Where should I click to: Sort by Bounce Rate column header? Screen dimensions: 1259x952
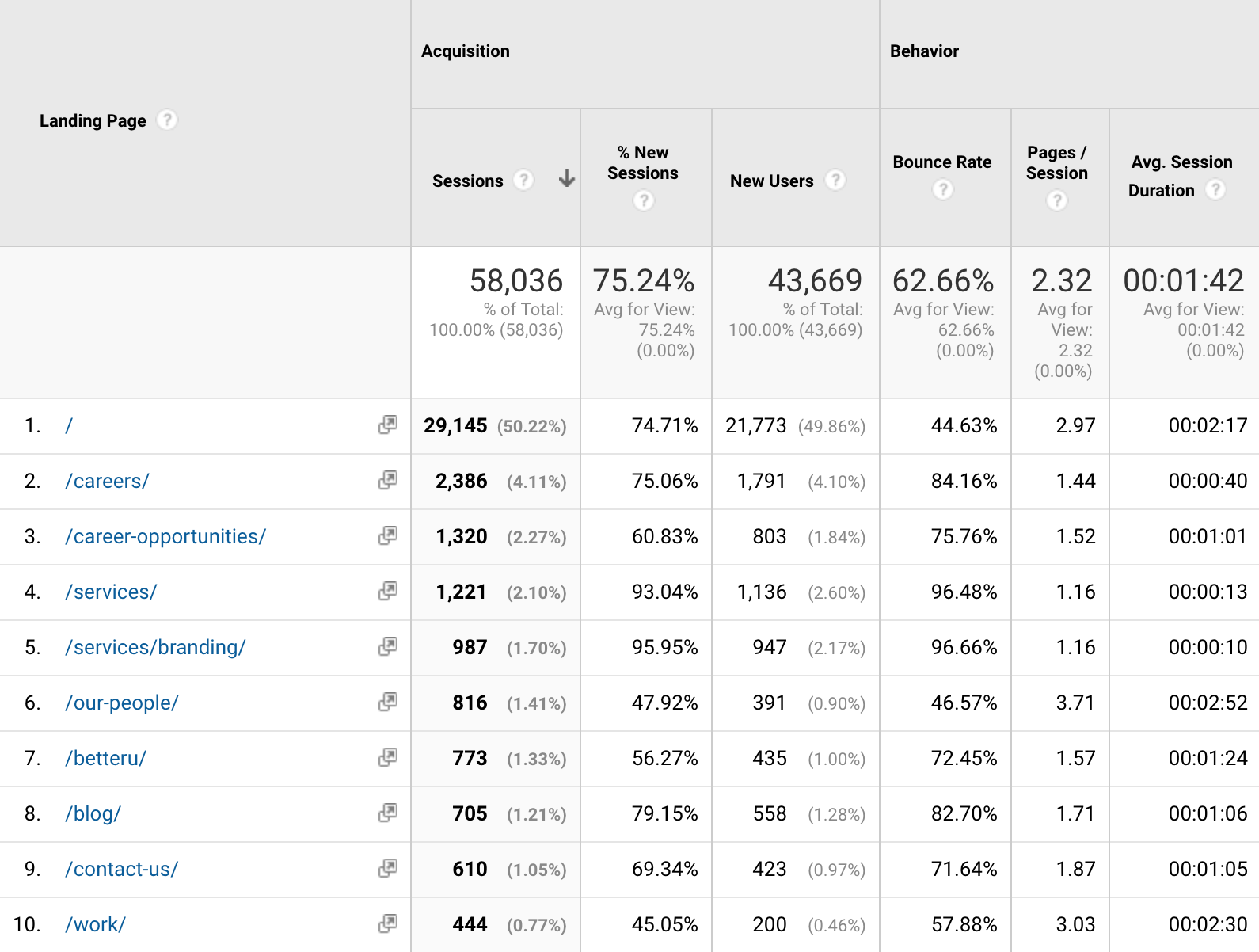(x=942, y=162)
